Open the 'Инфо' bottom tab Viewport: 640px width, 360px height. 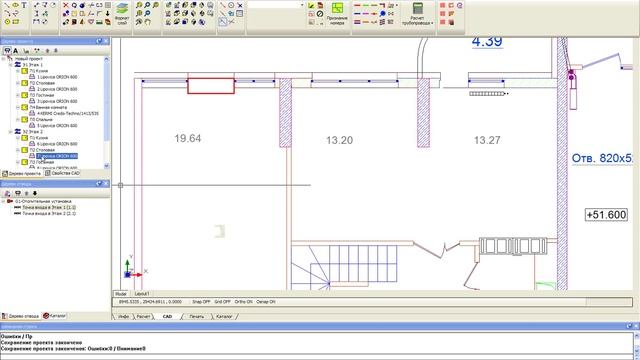(123, 316)
